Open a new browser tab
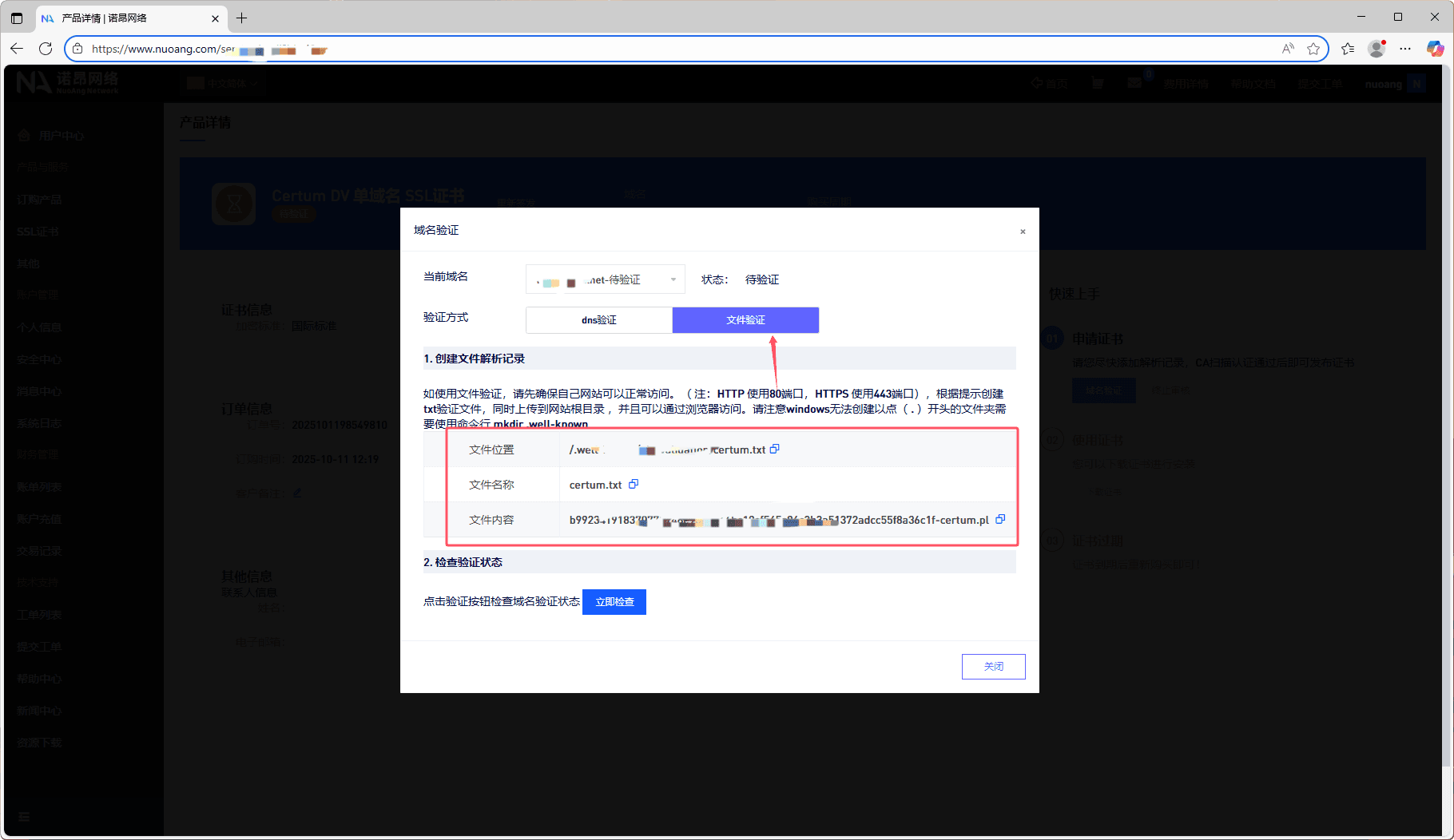This screenshot has width=1454, height=840. (x=242, y=18)
